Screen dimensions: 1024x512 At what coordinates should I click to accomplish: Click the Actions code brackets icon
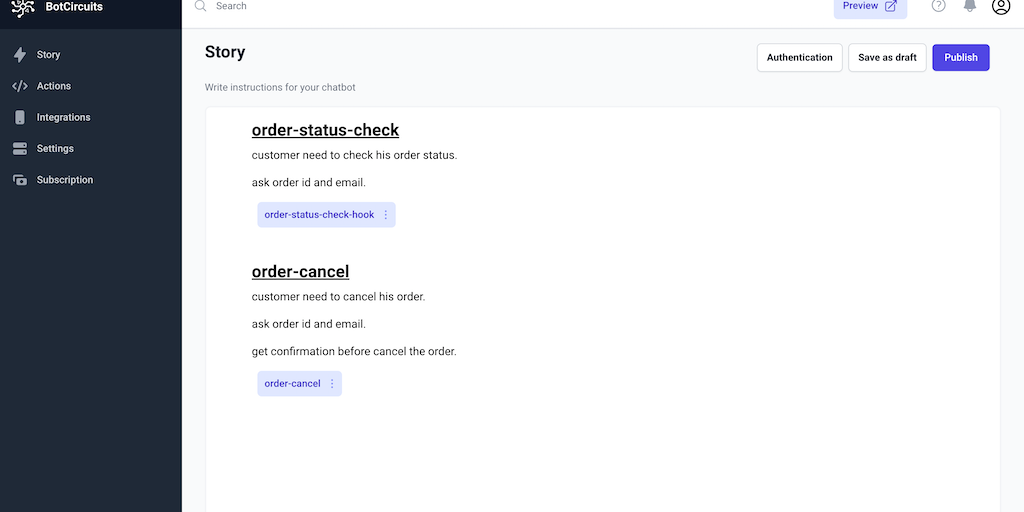tap(20, 86)
